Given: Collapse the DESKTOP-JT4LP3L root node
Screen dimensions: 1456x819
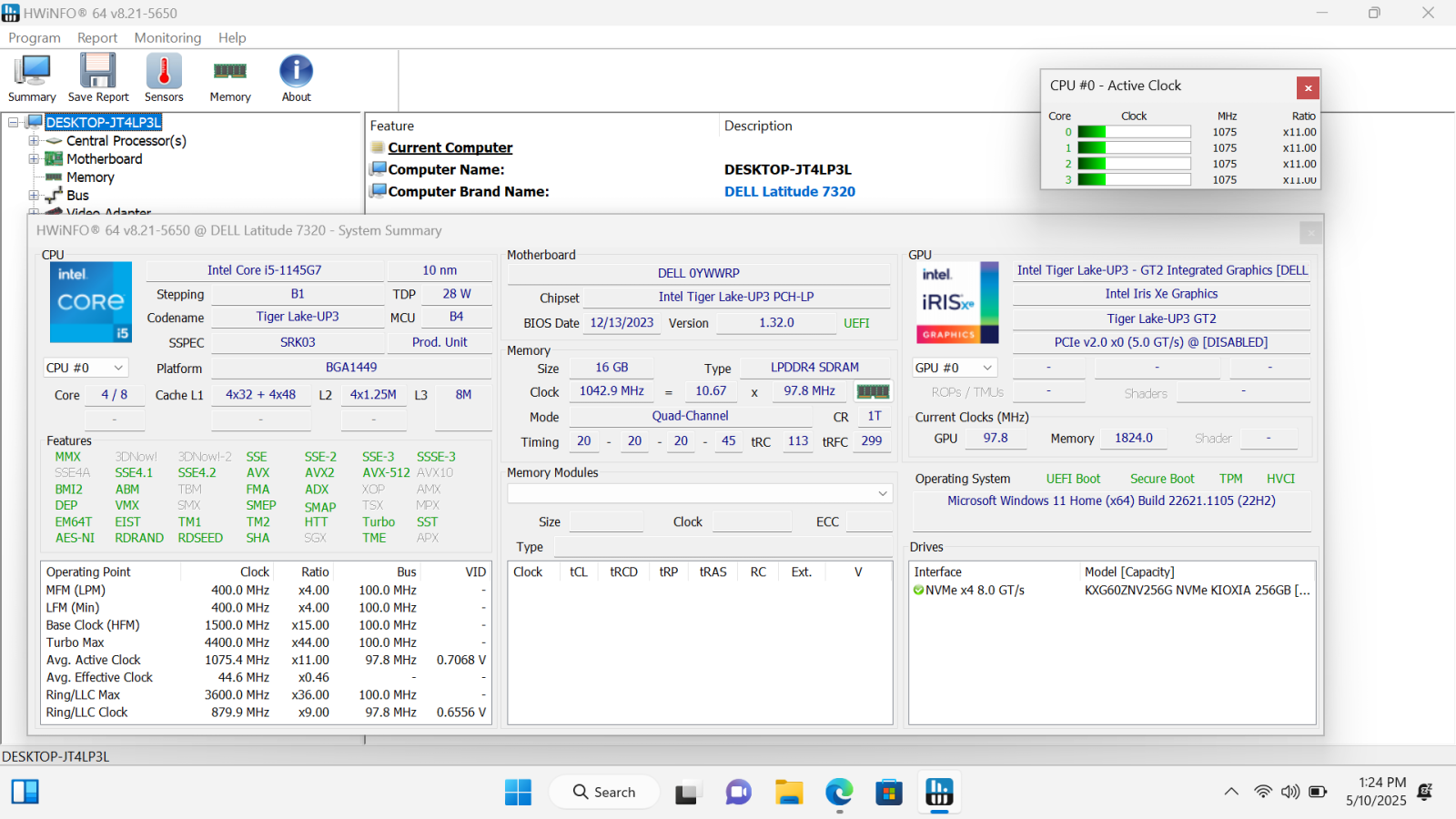Looking at the screenshot, I should coord(14,123).
